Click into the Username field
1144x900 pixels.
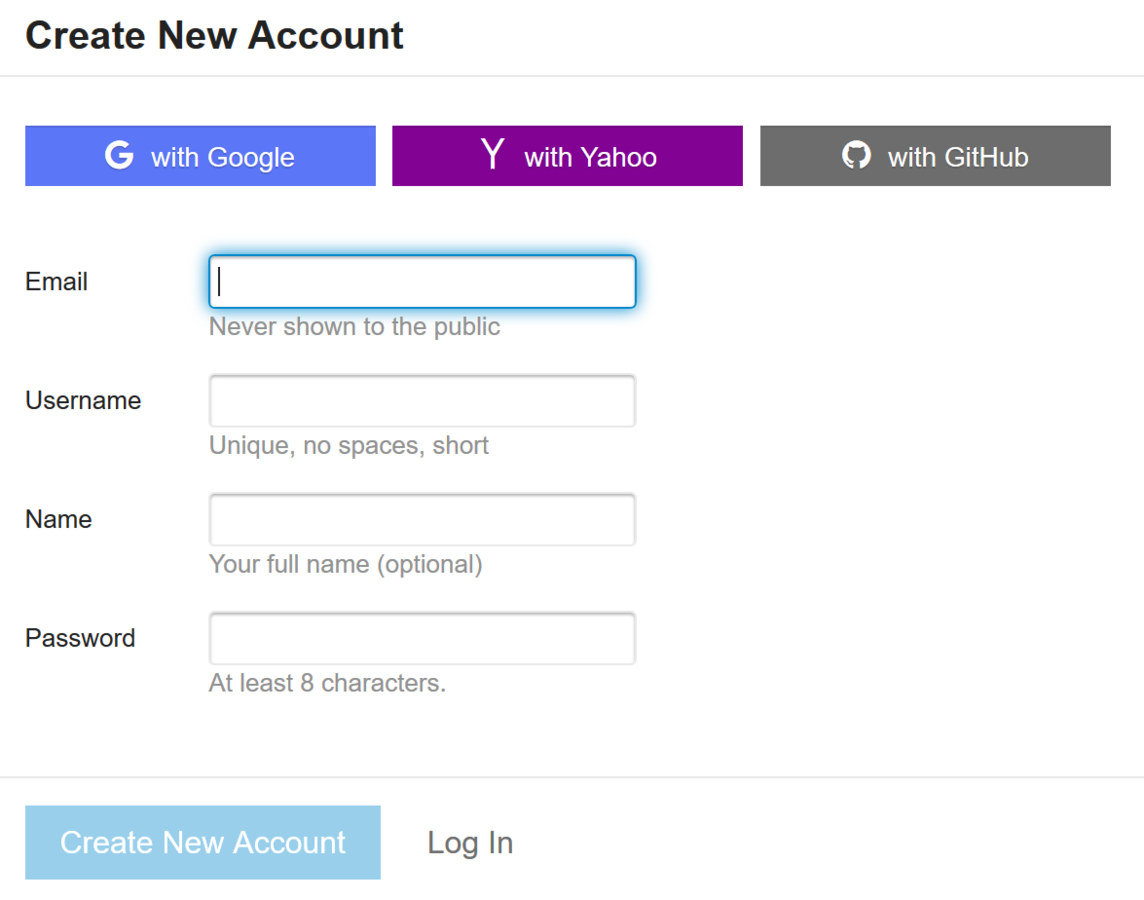pyautogui.click(x=422, y=400)
